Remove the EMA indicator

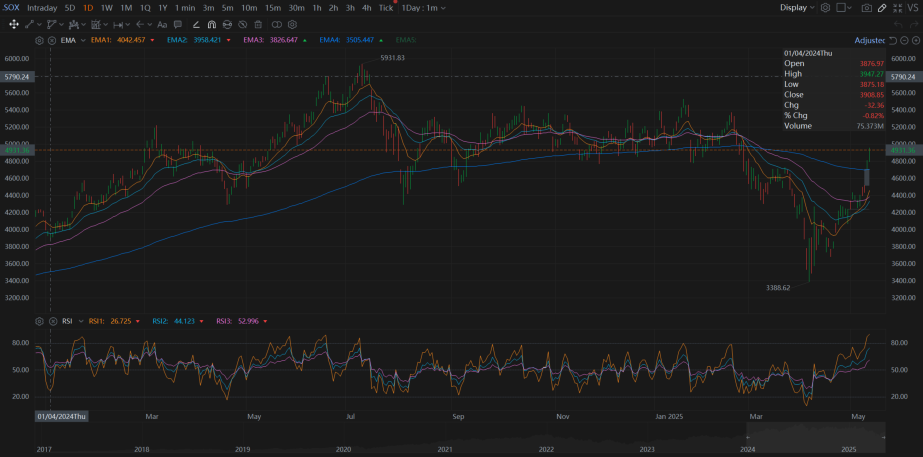coord(52,40)
